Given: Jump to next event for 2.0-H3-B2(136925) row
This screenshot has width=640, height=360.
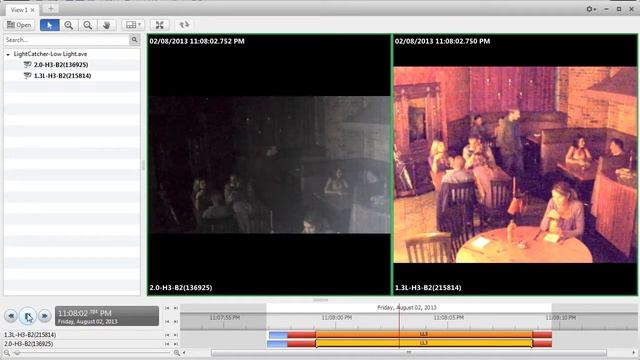Looking at the screenshot, I should pos(176,344).
